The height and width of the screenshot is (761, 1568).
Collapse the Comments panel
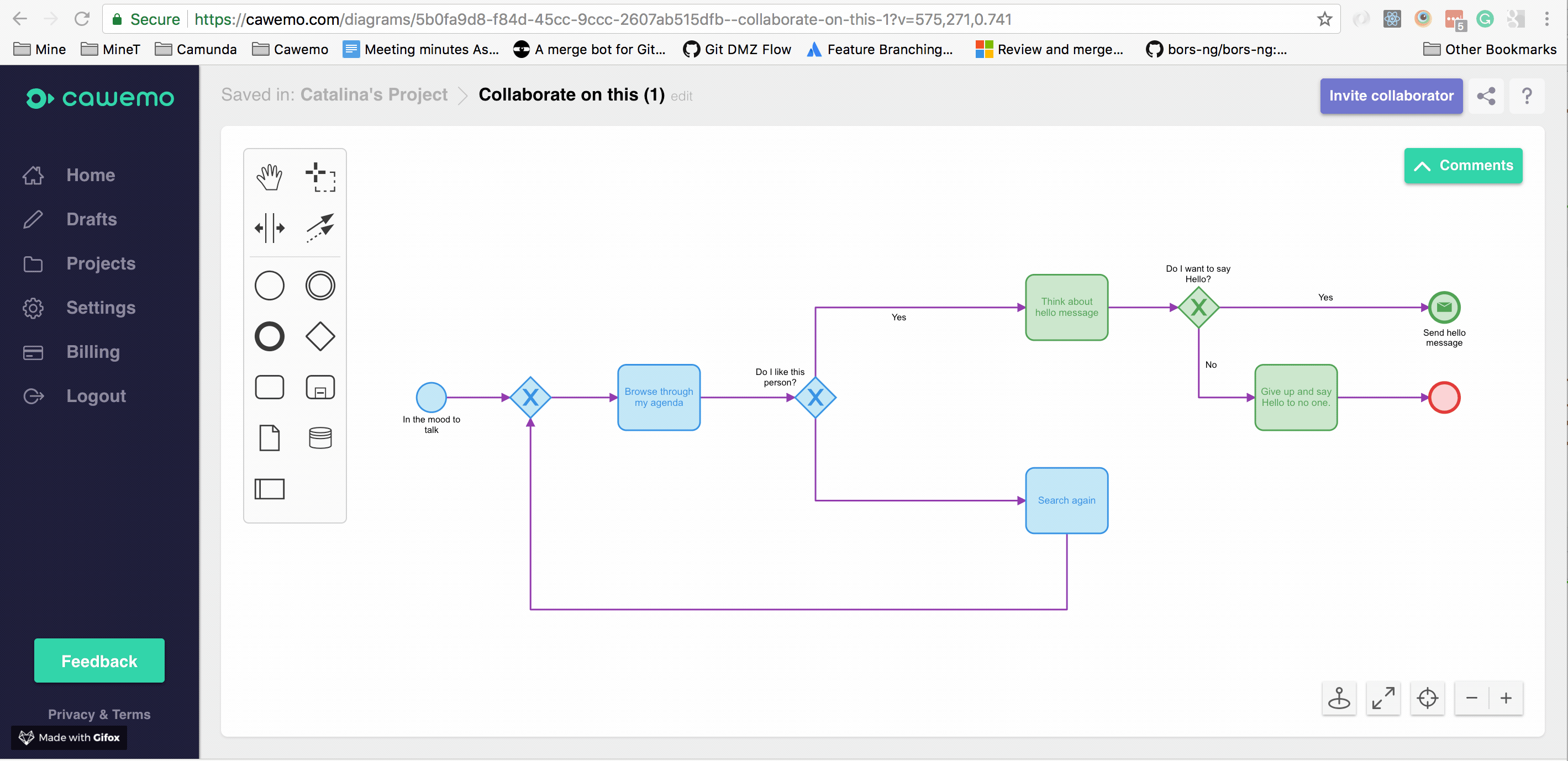[x=1462, y=166]
